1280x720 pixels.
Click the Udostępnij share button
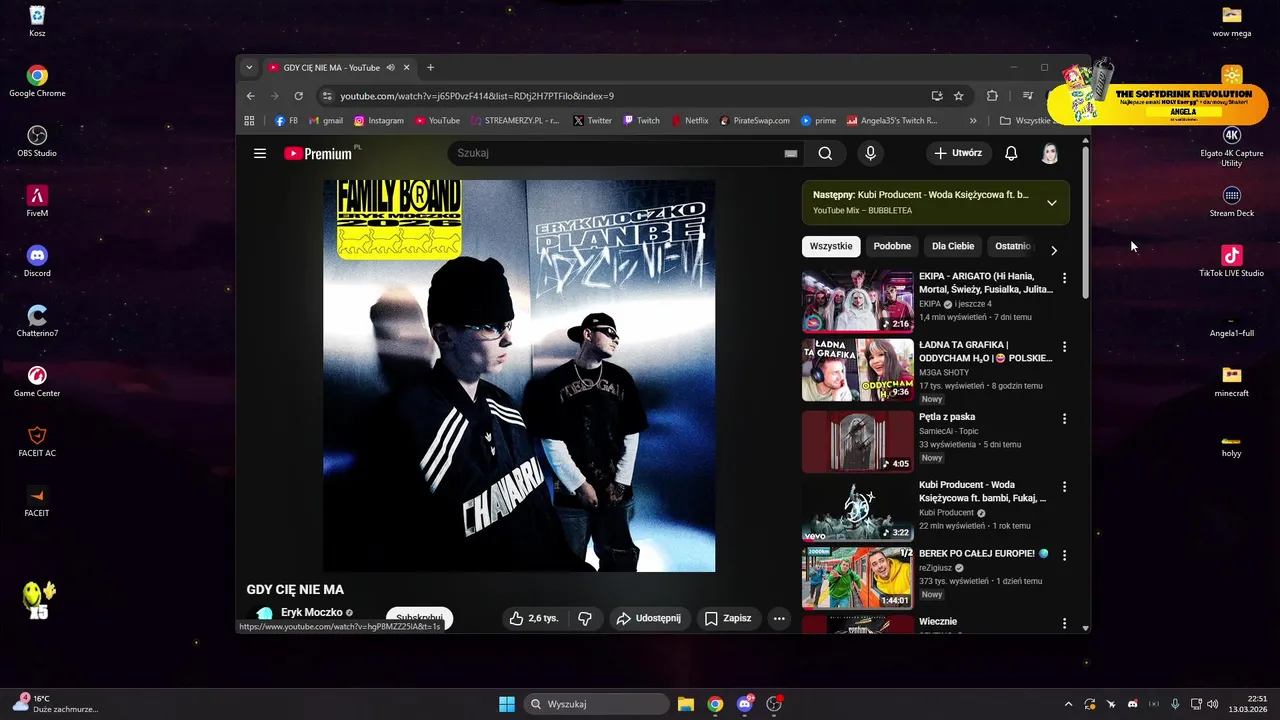click(648, 618)
